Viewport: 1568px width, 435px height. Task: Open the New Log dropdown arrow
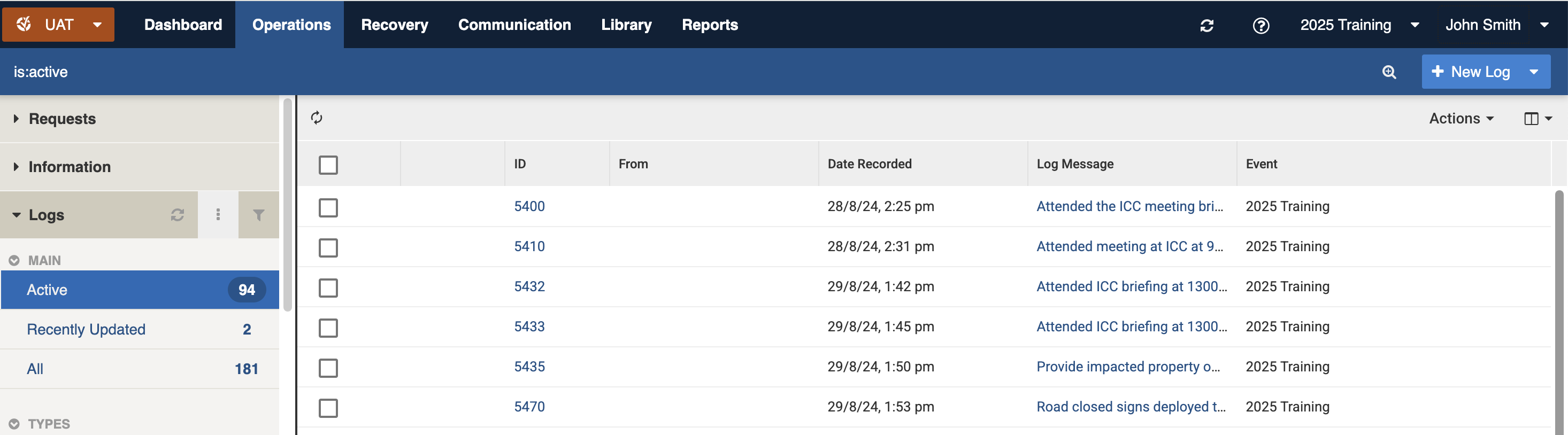1534,72
